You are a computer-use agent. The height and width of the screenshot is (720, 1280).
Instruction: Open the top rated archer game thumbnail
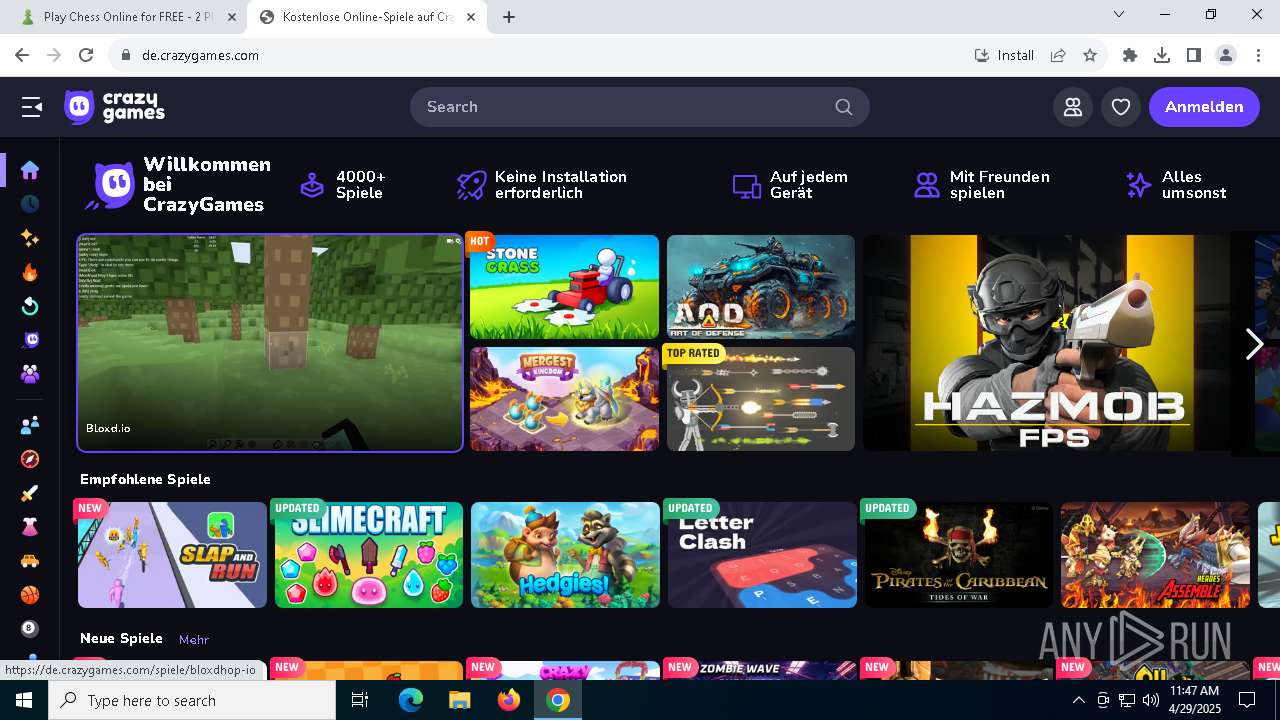tap(761, 399)
